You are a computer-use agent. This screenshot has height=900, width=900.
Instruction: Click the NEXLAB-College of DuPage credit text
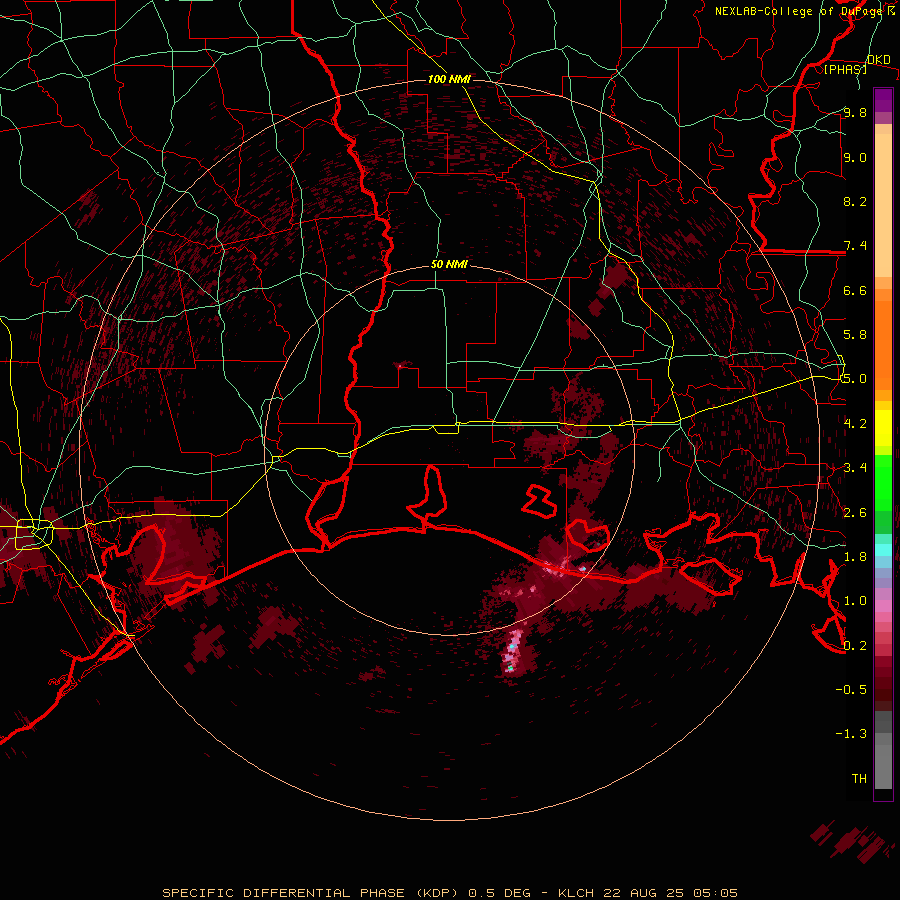click(804, 11)
